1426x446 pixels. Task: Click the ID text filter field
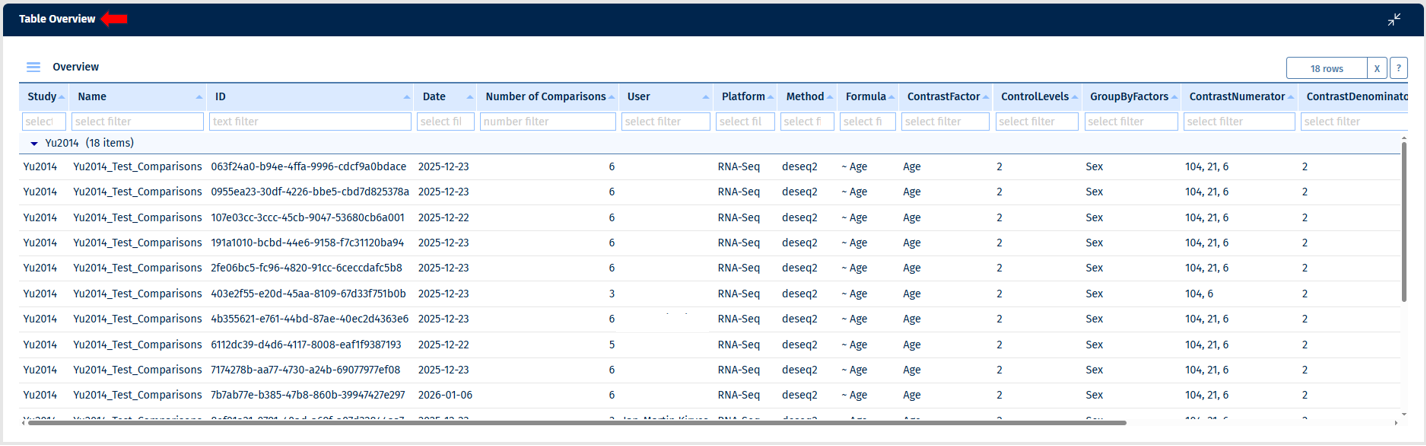pyautogui.click(x=310, y=122)
